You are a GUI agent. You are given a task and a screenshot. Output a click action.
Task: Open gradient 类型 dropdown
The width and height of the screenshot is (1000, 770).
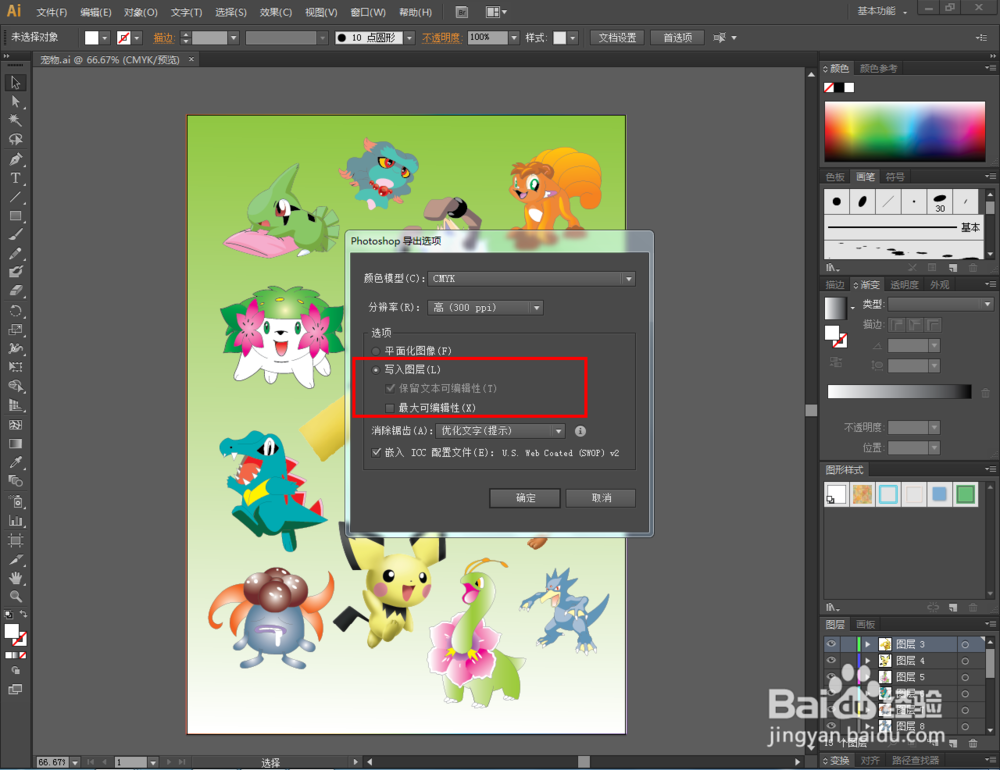click(940, 304)
